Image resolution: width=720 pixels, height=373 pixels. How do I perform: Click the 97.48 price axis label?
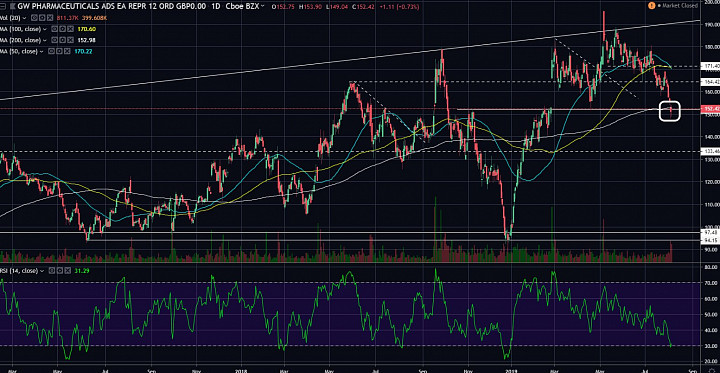(710, 233)
